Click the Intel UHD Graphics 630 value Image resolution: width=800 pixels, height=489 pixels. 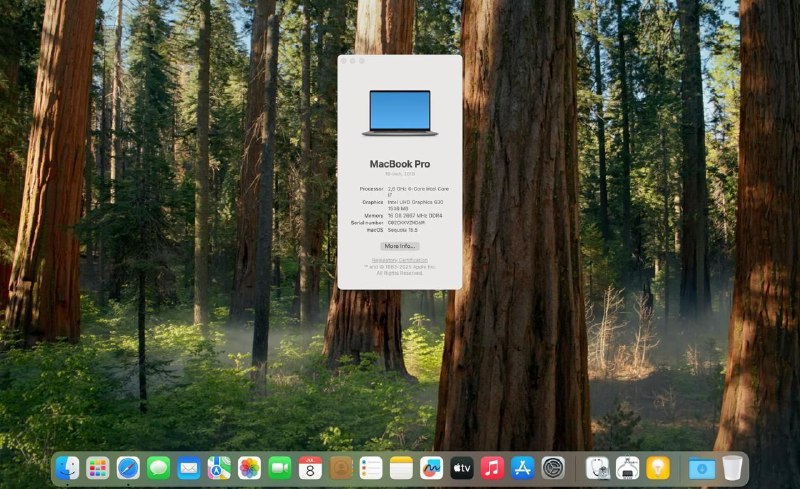[x=415, y=202]
